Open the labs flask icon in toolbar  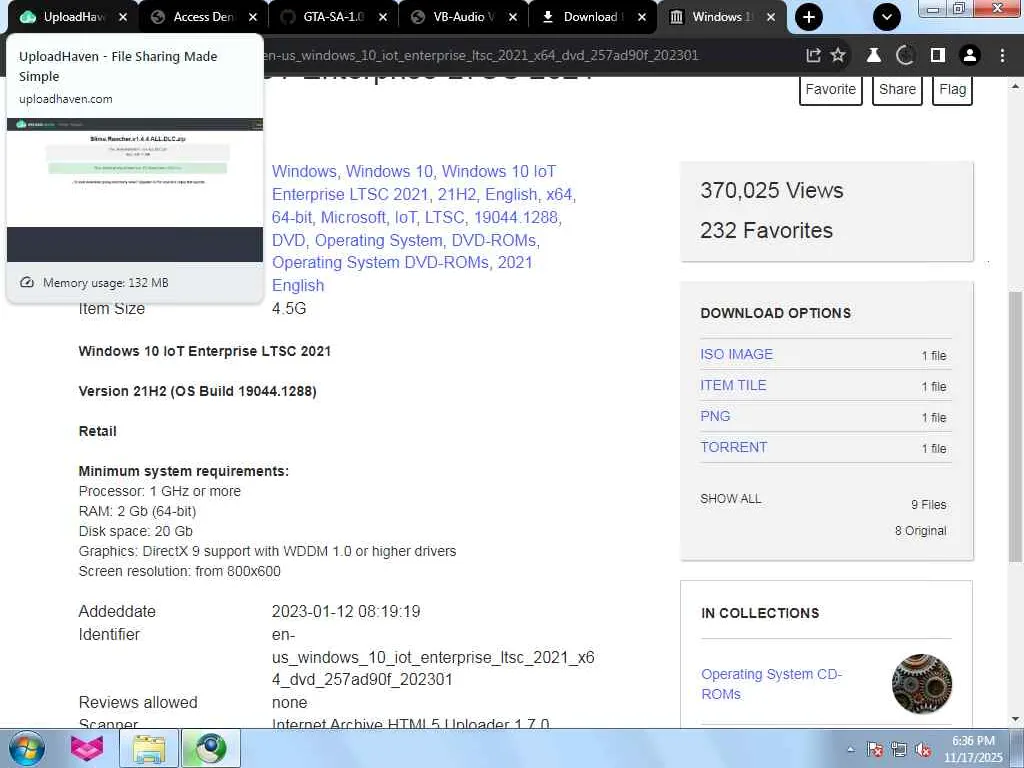click(x=874, y=56)
